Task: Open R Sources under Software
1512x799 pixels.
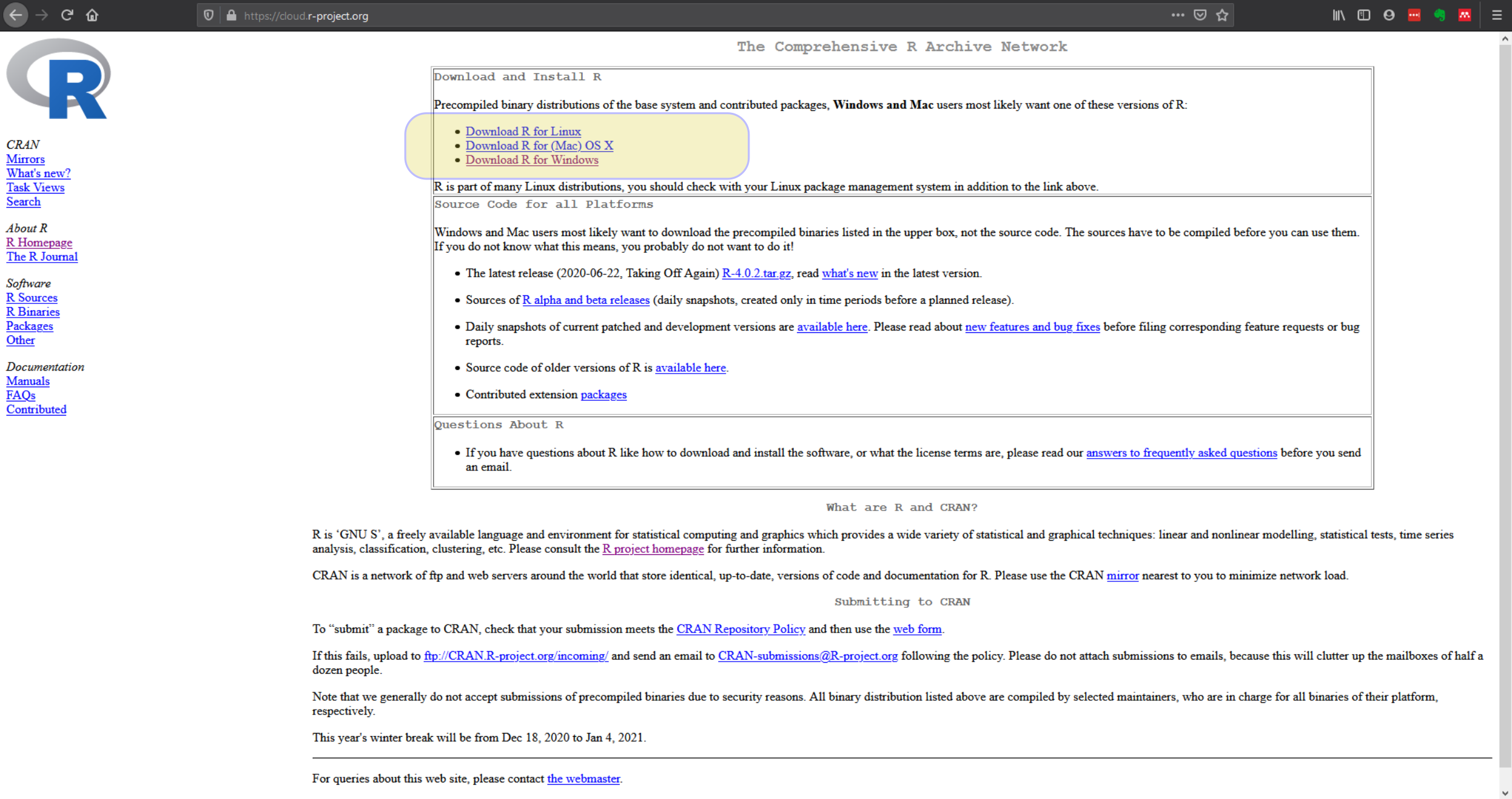Action: click(31, 298)
